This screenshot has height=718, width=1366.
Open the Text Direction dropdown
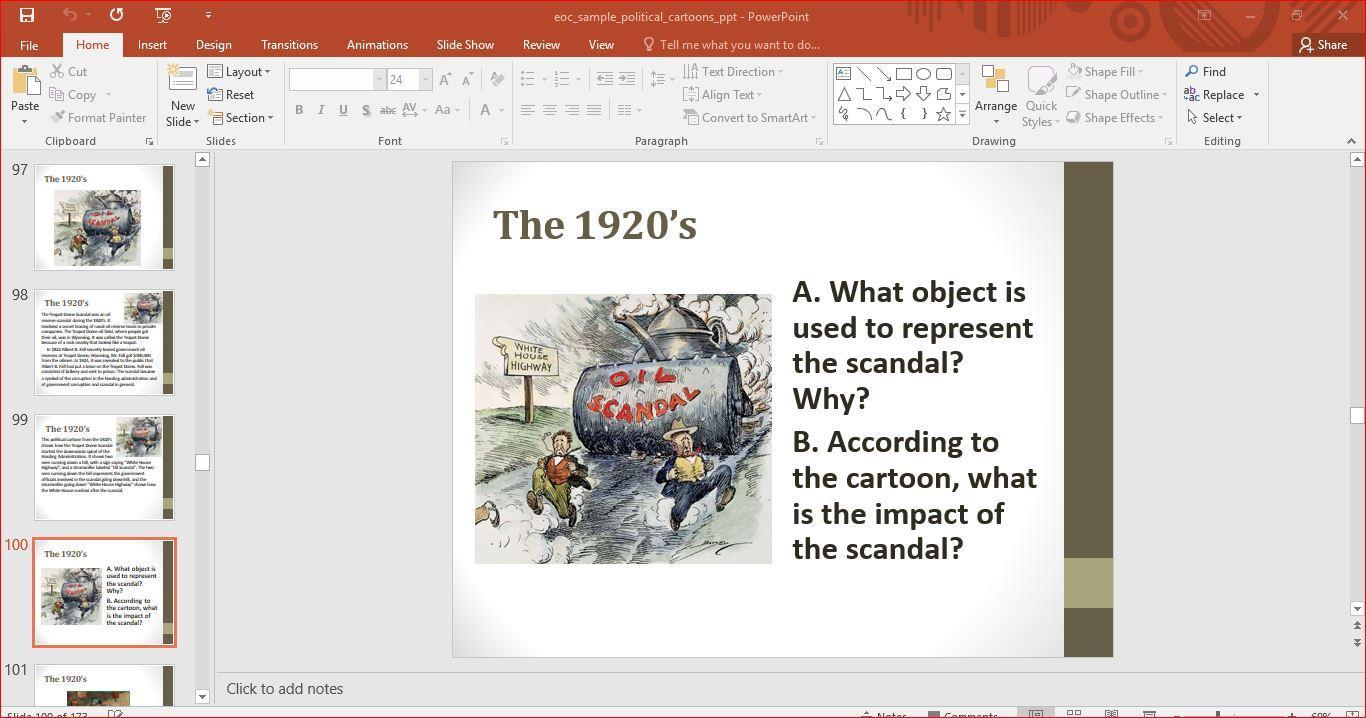[x=734, y=72]
